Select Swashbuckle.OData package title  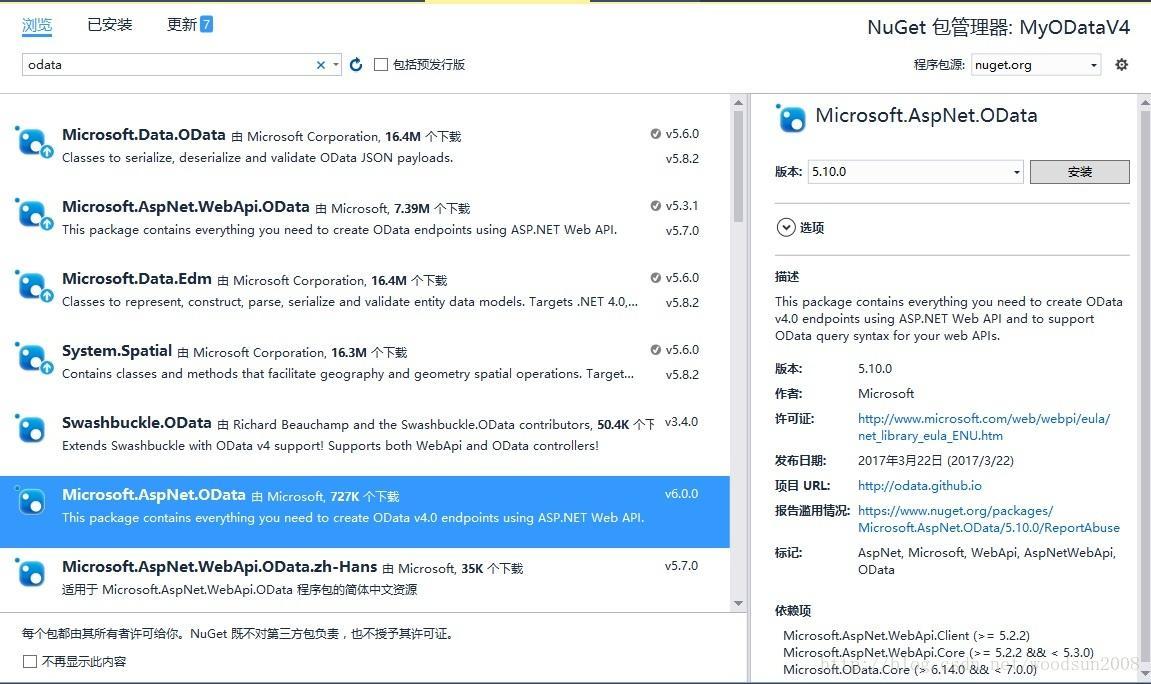[137, 423]
